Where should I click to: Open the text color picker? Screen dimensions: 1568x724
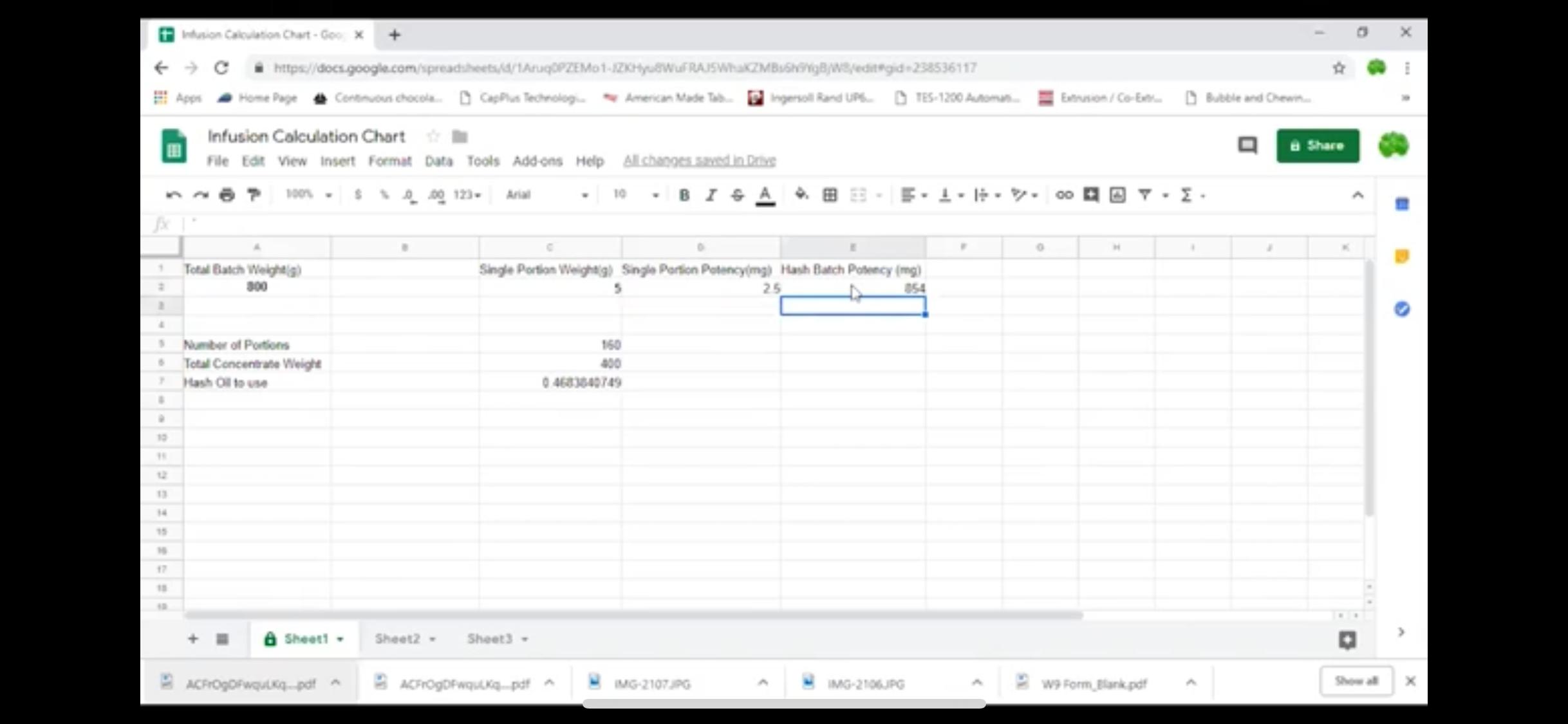[765, 194]
